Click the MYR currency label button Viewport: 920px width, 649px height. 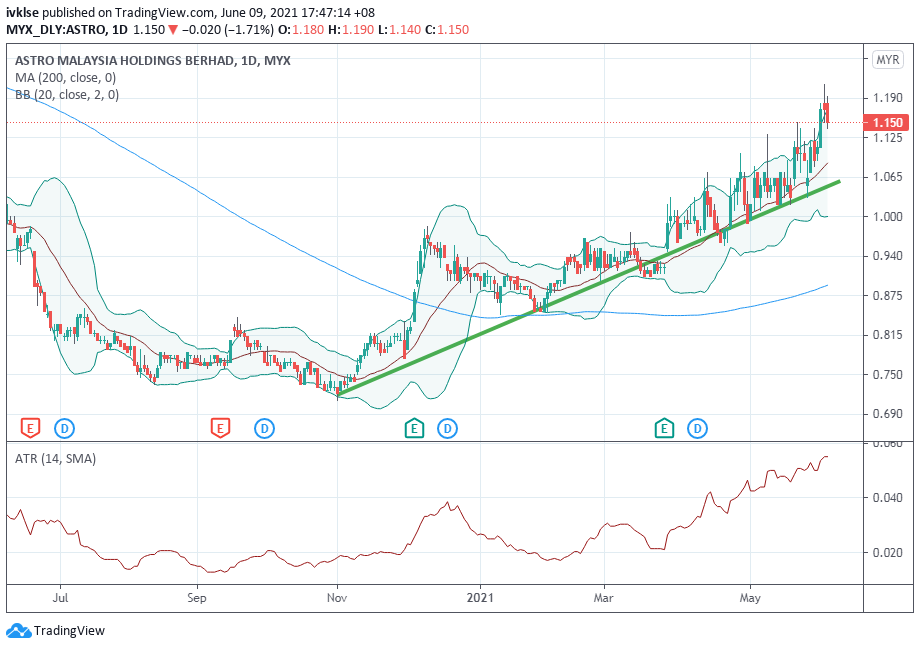pos(888,60)
